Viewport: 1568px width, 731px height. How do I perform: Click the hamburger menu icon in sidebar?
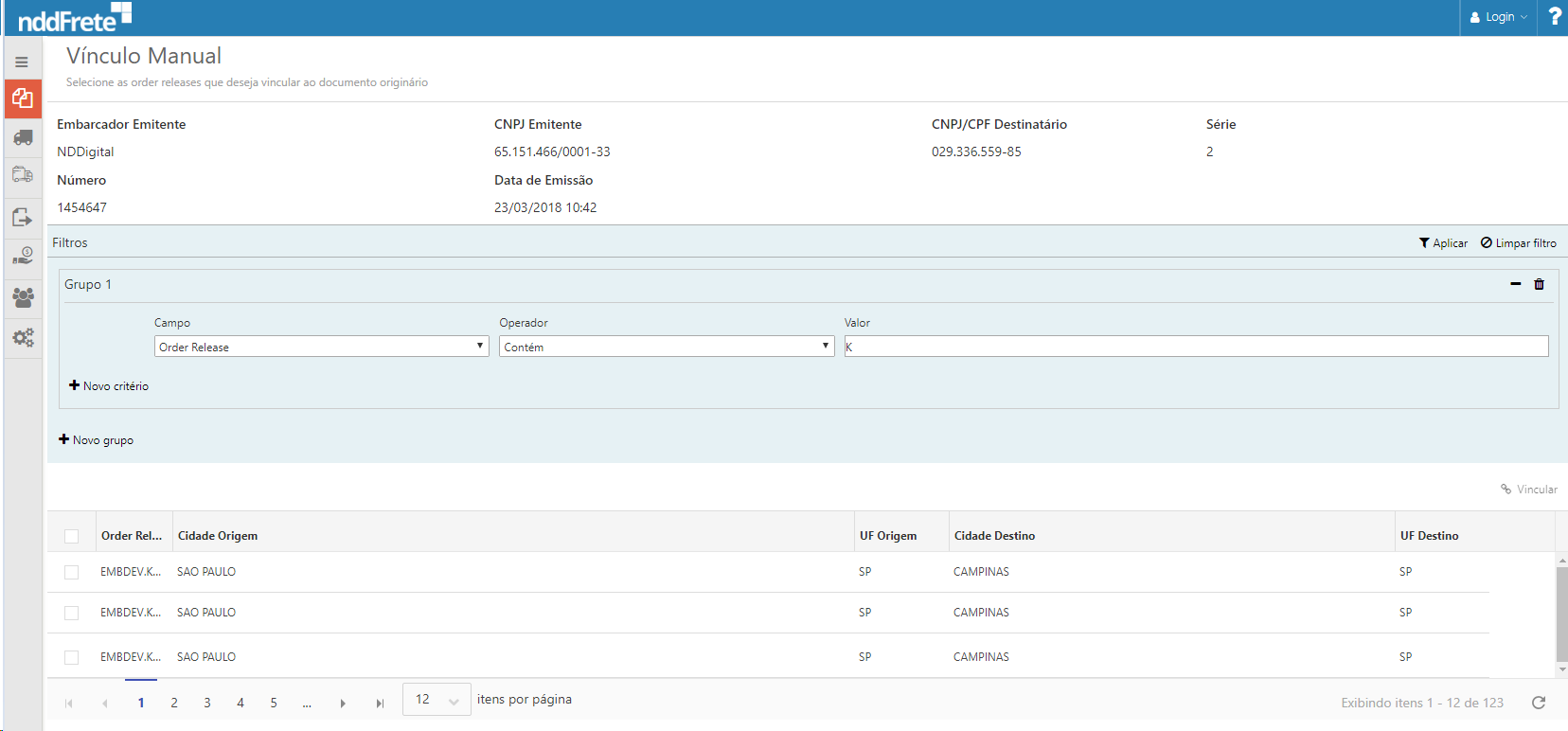22,62
